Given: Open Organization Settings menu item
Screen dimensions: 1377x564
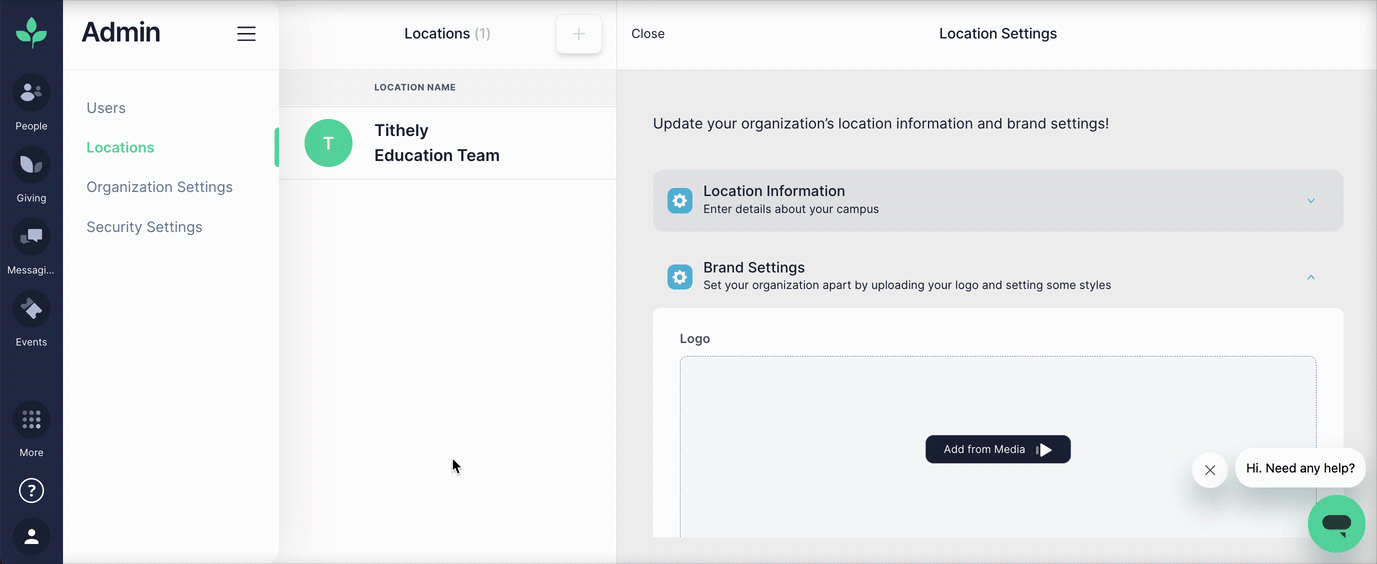Looking at the screenshot, I should coord(159,187).
